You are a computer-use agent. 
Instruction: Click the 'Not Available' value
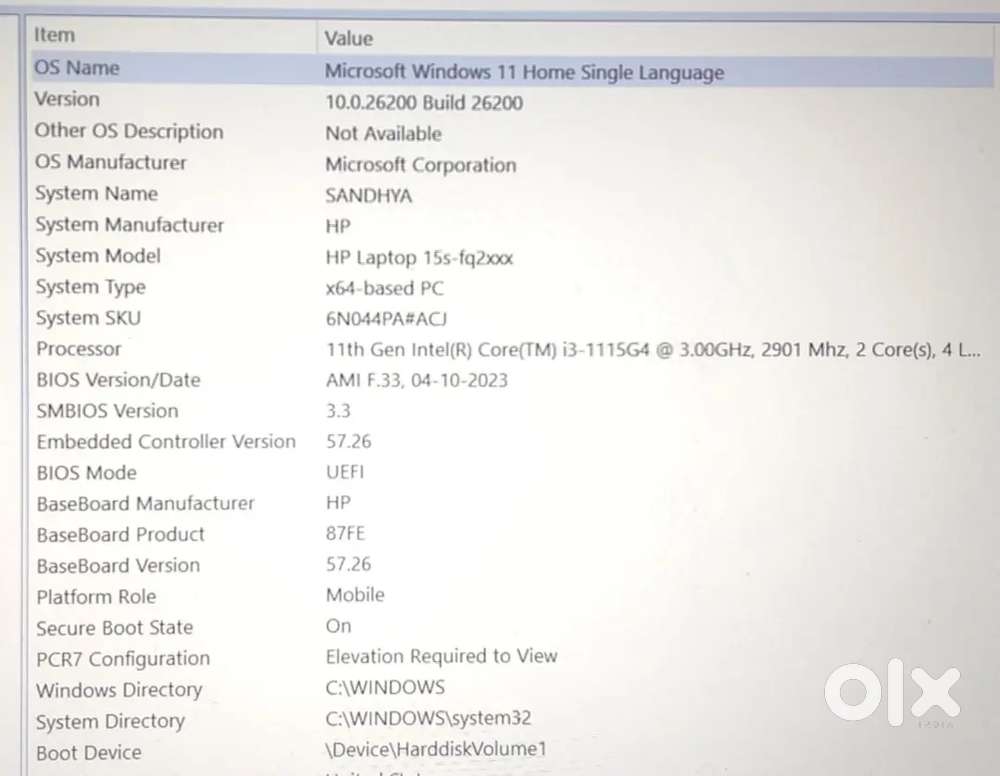point(383,133)
